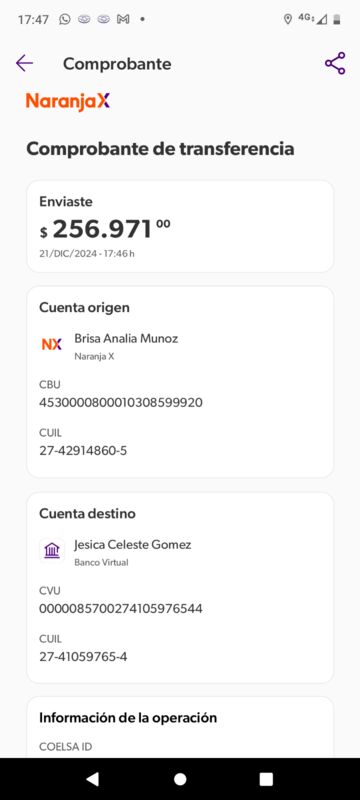This screenshot has width=360, height=800.
Task: Tap recipient name Jesica Celeste Gomez
Action: (x=133, y=544)
